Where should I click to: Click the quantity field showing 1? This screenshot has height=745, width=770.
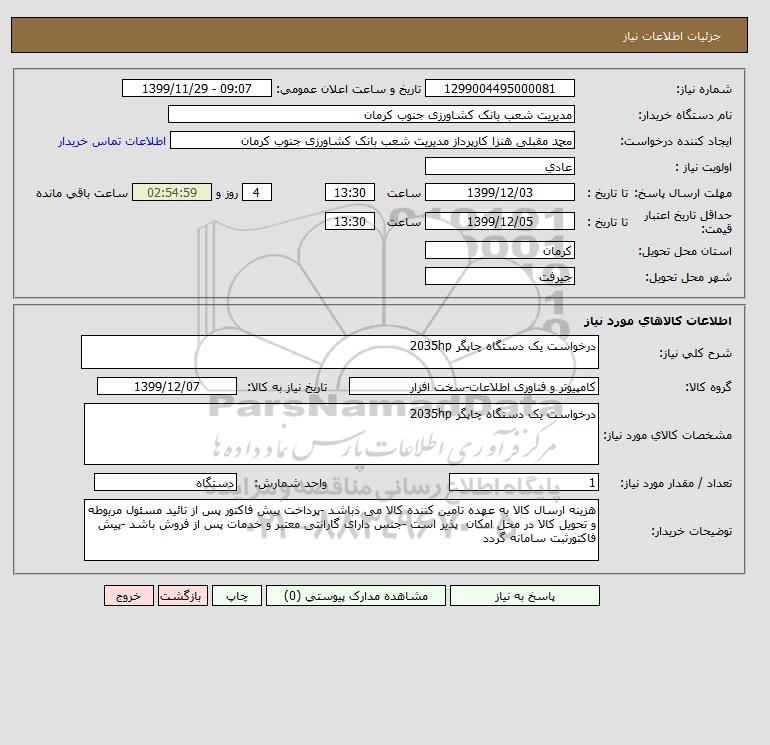pos(523,482)
